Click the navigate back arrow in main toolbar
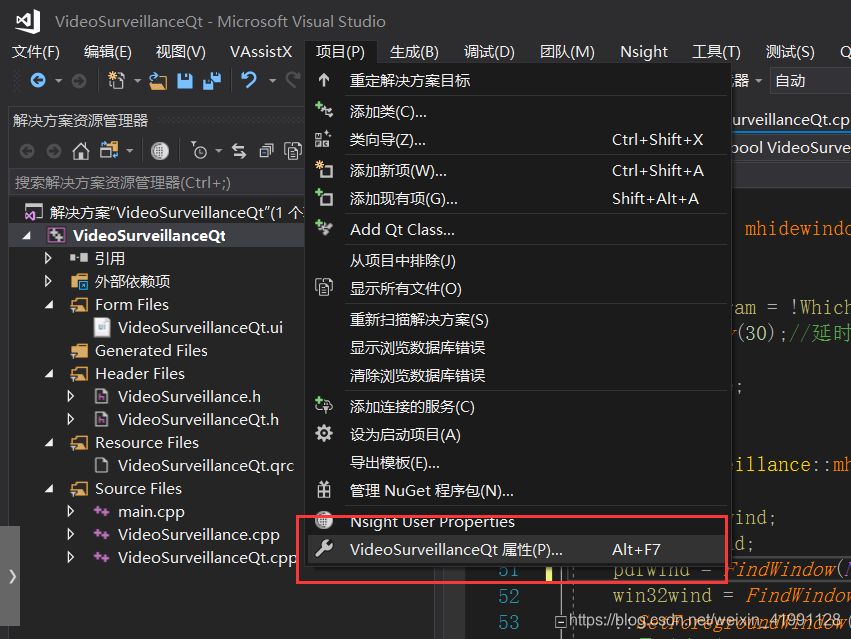851x639 pixels. coord(38,81)
